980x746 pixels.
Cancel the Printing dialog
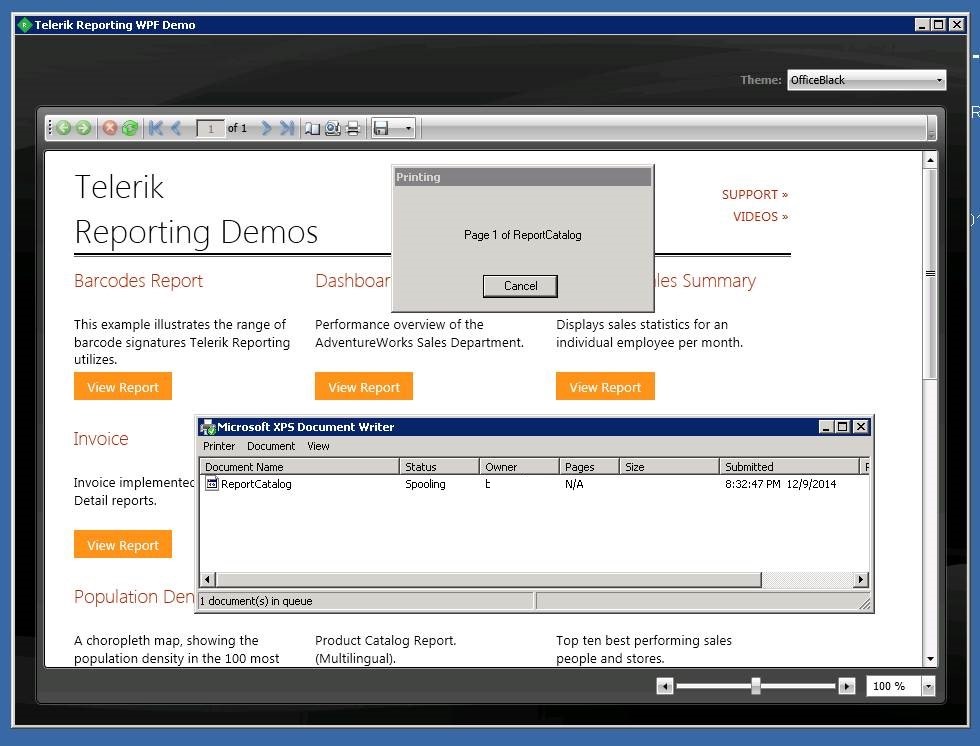pos(520,286)
